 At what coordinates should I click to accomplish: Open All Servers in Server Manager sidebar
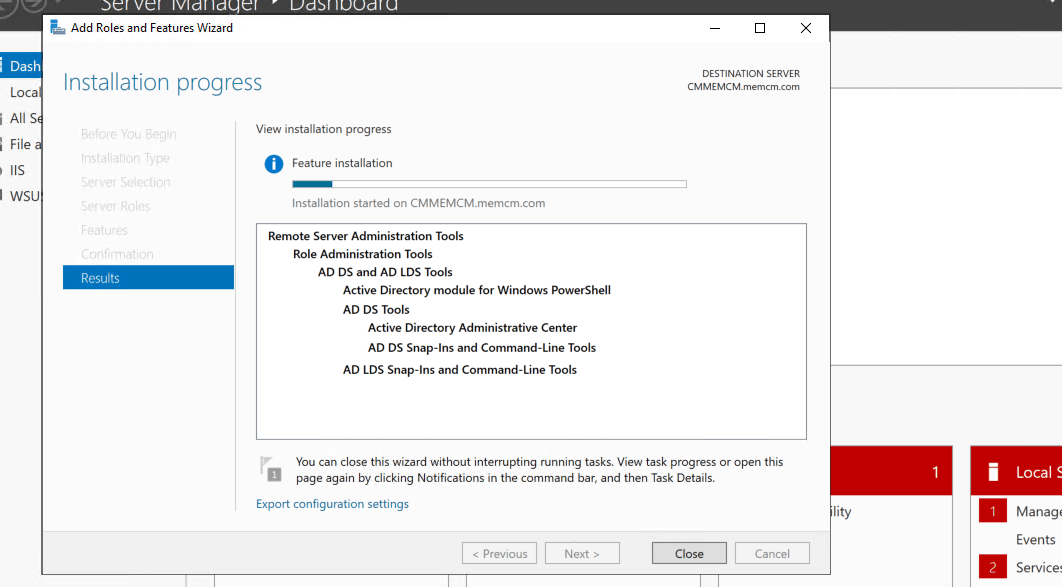point(21,118)
